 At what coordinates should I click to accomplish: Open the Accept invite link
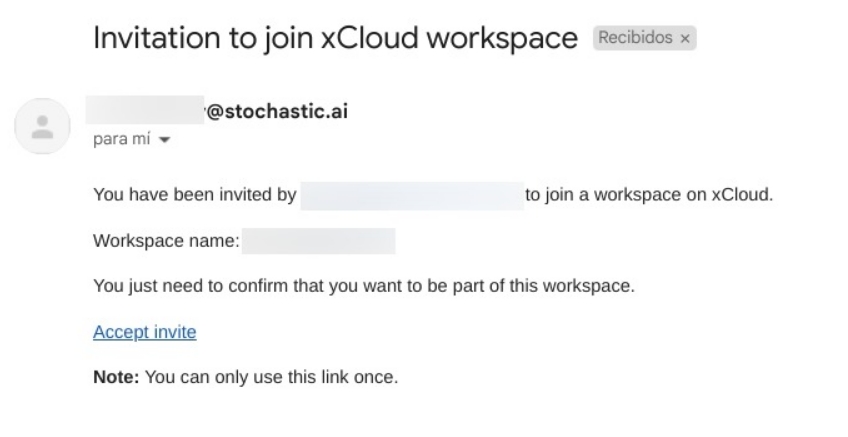pyautogui.click(x=144, y=332)
